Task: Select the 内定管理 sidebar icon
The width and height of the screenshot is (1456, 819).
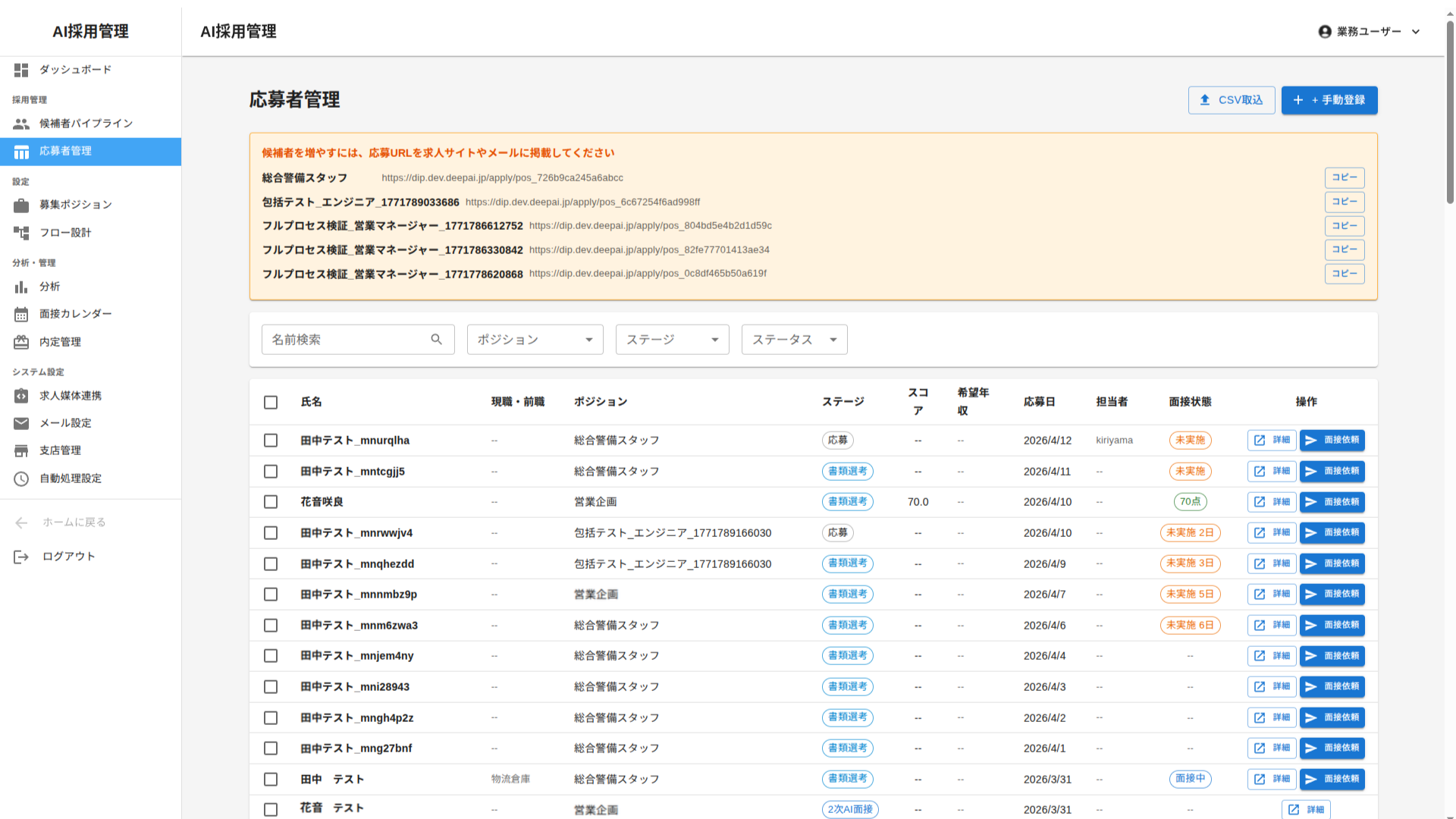Action: coord(22,341)
